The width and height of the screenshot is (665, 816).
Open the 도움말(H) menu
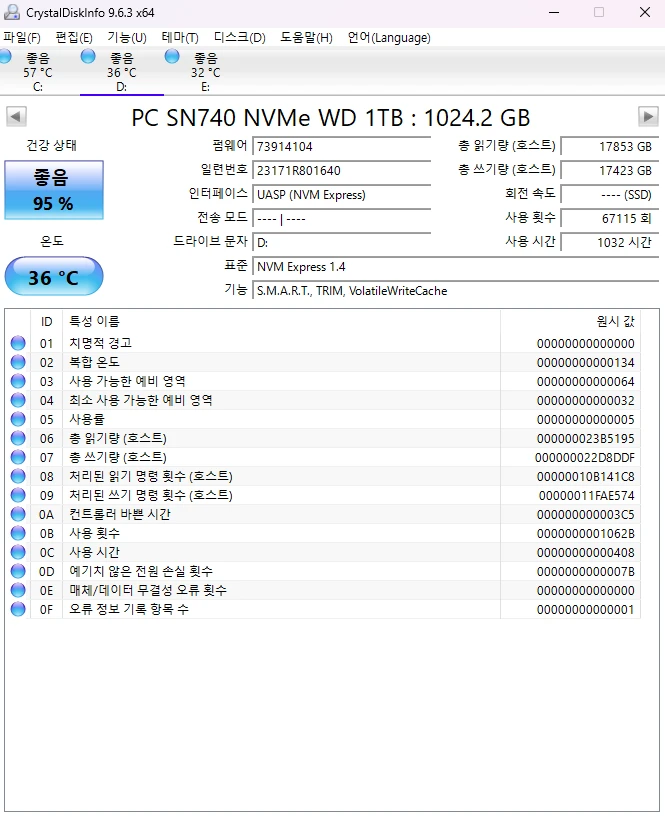coord(306,37)
